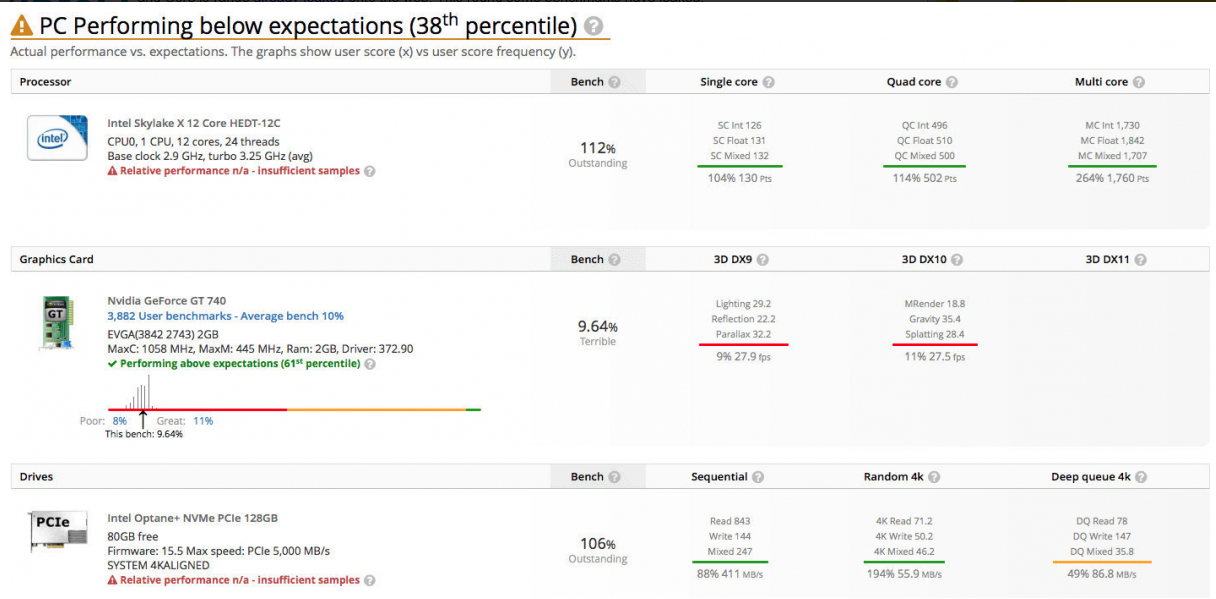
Task: Click the Intel processor logo icon
Action: click(56, 137)
